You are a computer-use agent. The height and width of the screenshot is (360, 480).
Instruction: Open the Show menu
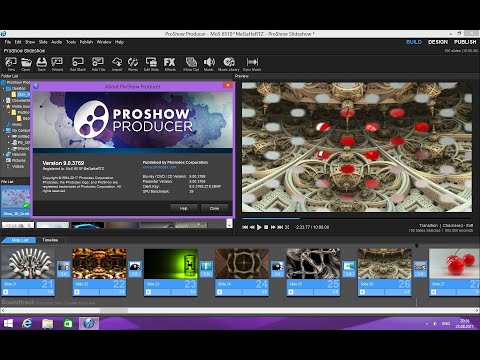[x=30, y=42]
